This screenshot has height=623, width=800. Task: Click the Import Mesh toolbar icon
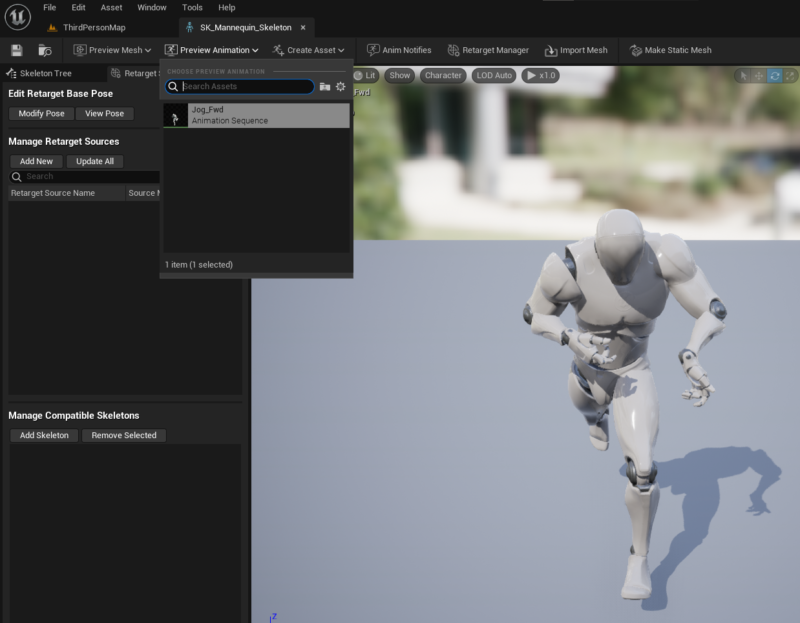572,49
